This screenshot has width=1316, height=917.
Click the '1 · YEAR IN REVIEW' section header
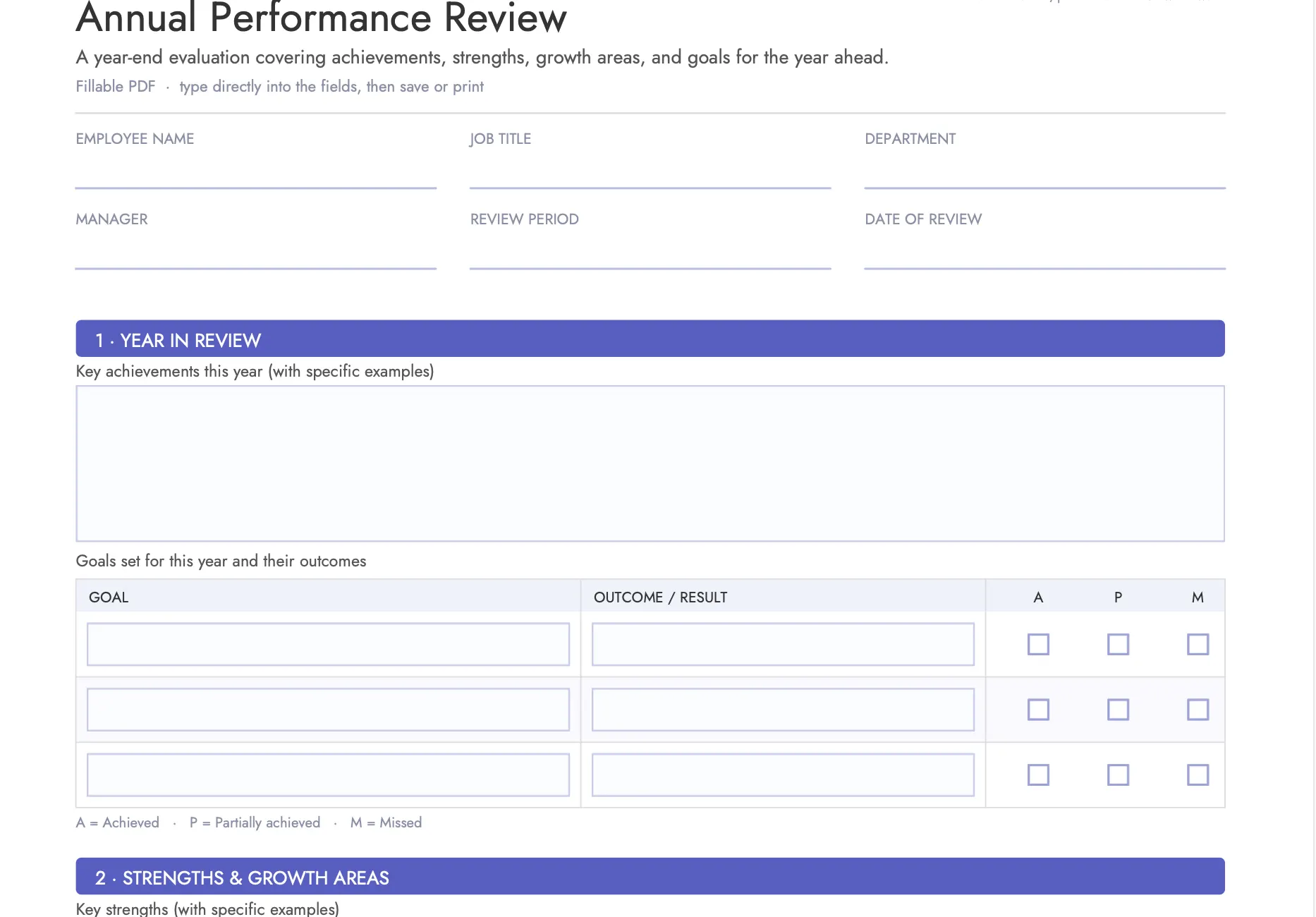[x=650, y=339]
